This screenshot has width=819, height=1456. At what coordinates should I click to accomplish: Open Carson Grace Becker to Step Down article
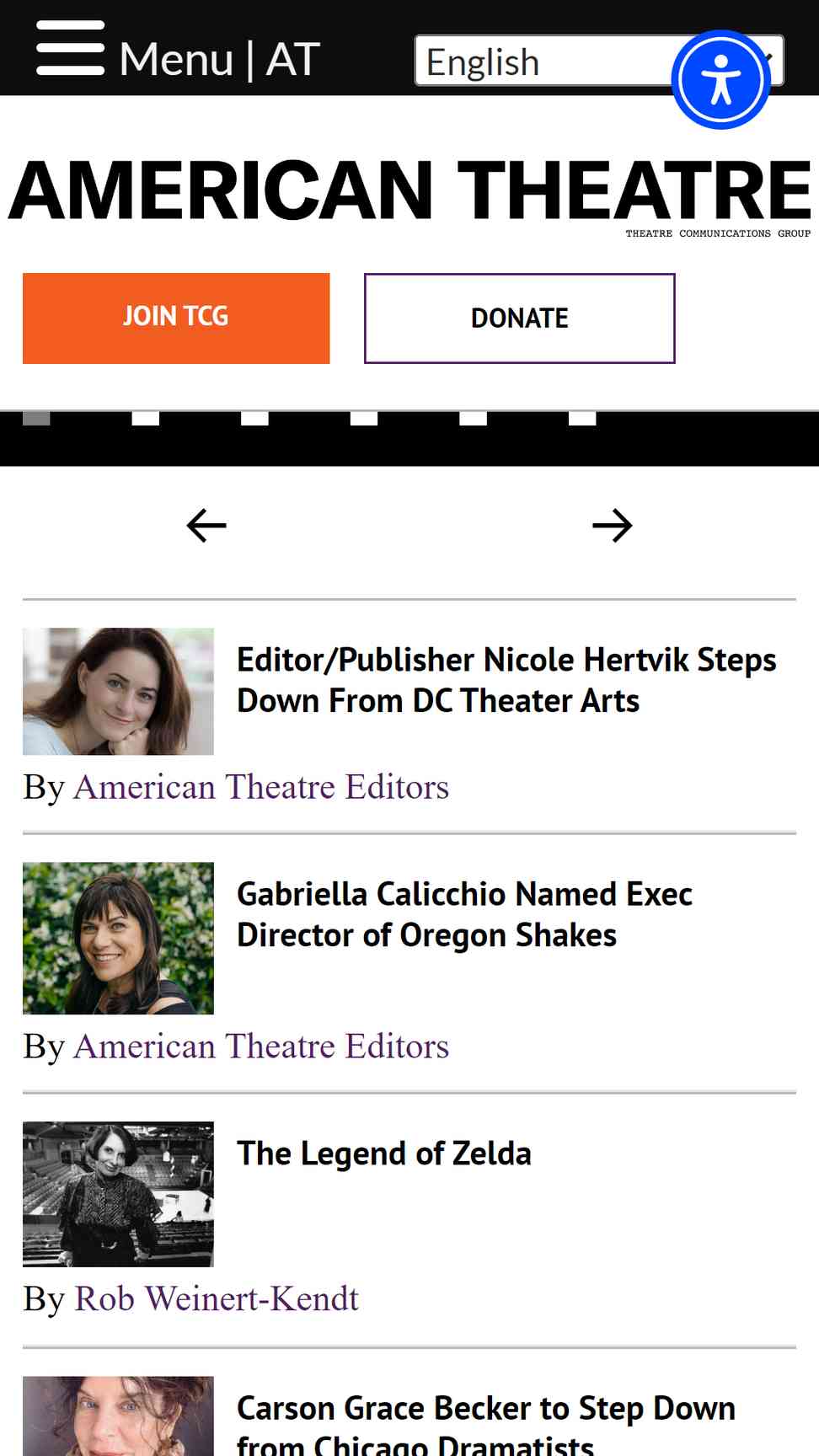coord(486,1426)
